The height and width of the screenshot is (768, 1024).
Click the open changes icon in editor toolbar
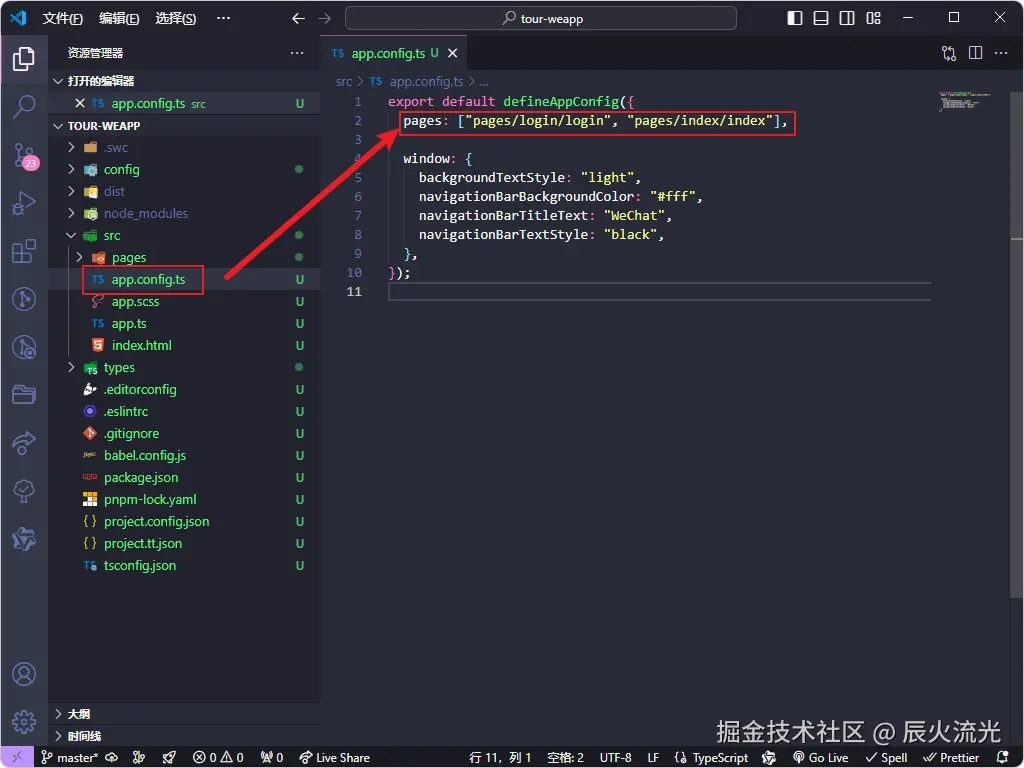[x=949, y=53]
